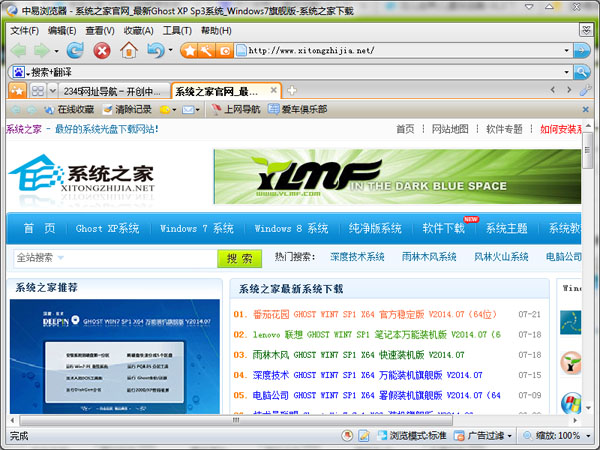This screenshot has height=450, width=600.
Task: Click the 深度技术系统 hot search link
Action: click(x=357, y=257)
